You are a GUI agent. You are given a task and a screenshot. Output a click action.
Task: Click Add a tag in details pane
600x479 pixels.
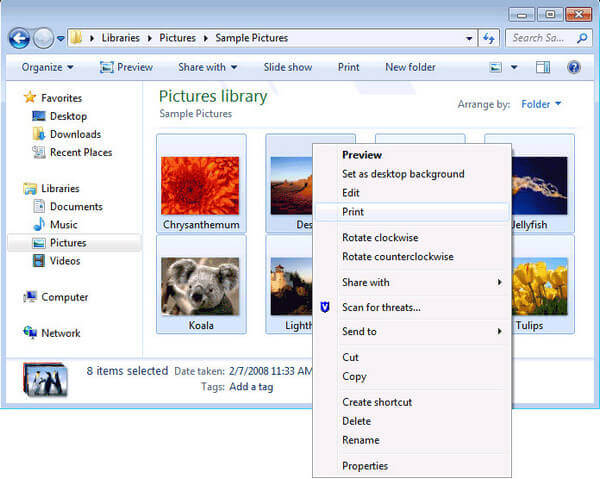click(251, 387)
